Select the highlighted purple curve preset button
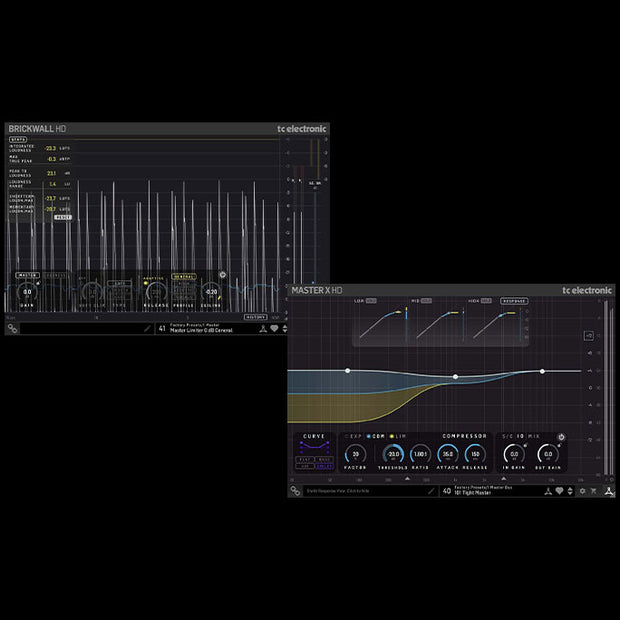The width and height of the screenshot is (620, 620). [324, 466]
